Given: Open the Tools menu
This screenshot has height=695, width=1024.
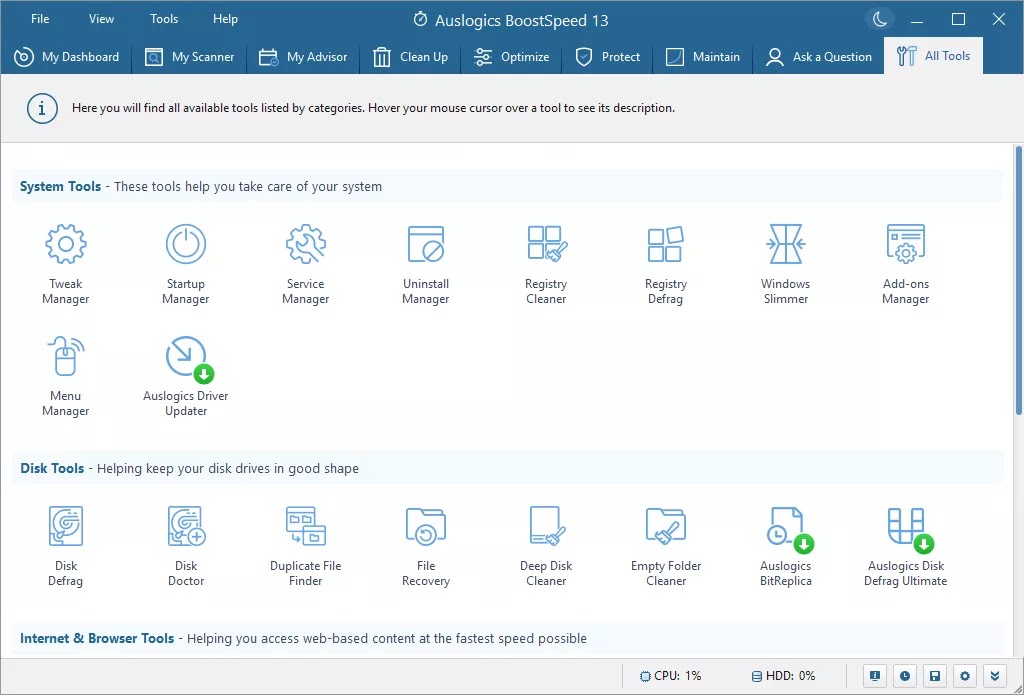Looking at the screenshot, I should click(x=164, y=19).
